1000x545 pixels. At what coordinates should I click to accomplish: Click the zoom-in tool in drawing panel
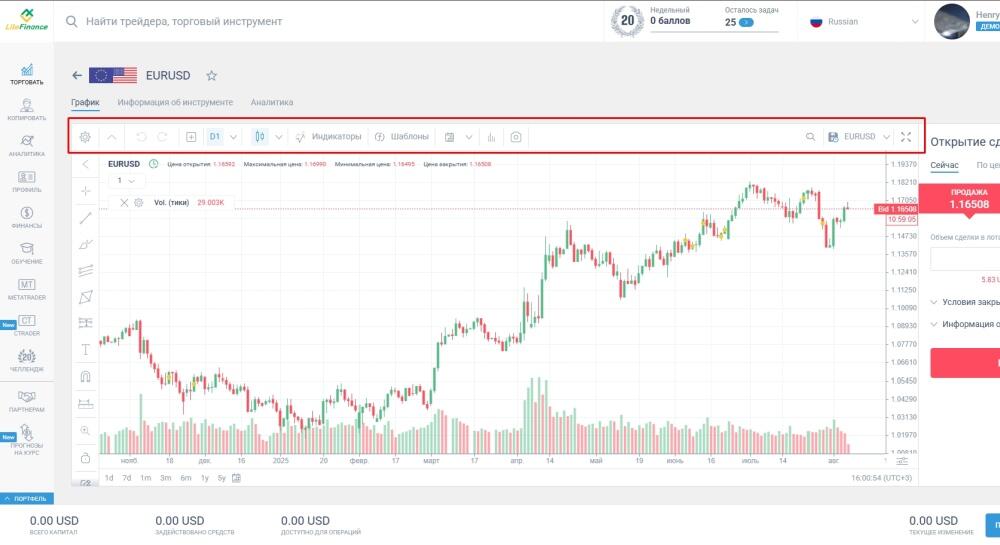coord(85,431)
